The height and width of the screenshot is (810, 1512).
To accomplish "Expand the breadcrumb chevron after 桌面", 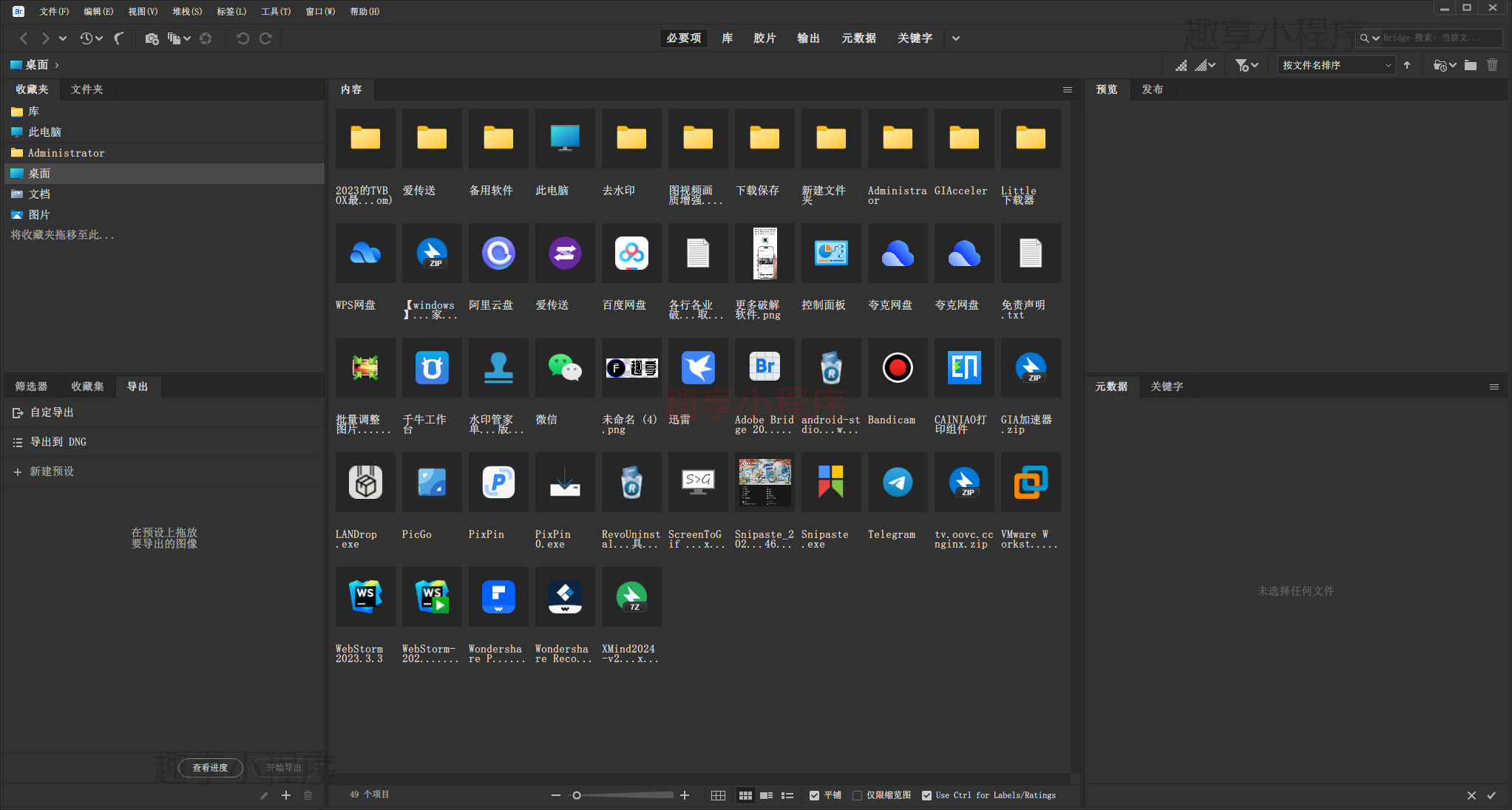I will (57, 65).
